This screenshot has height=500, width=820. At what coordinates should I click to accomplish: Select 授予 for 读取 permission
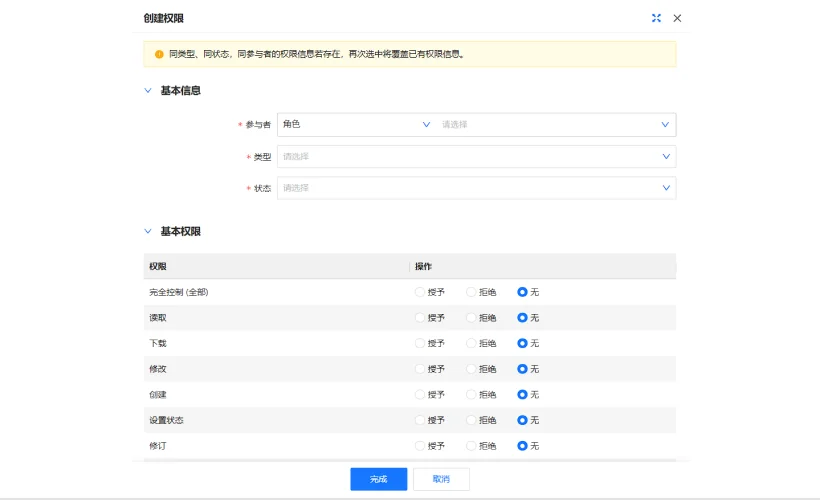(419, 317)
